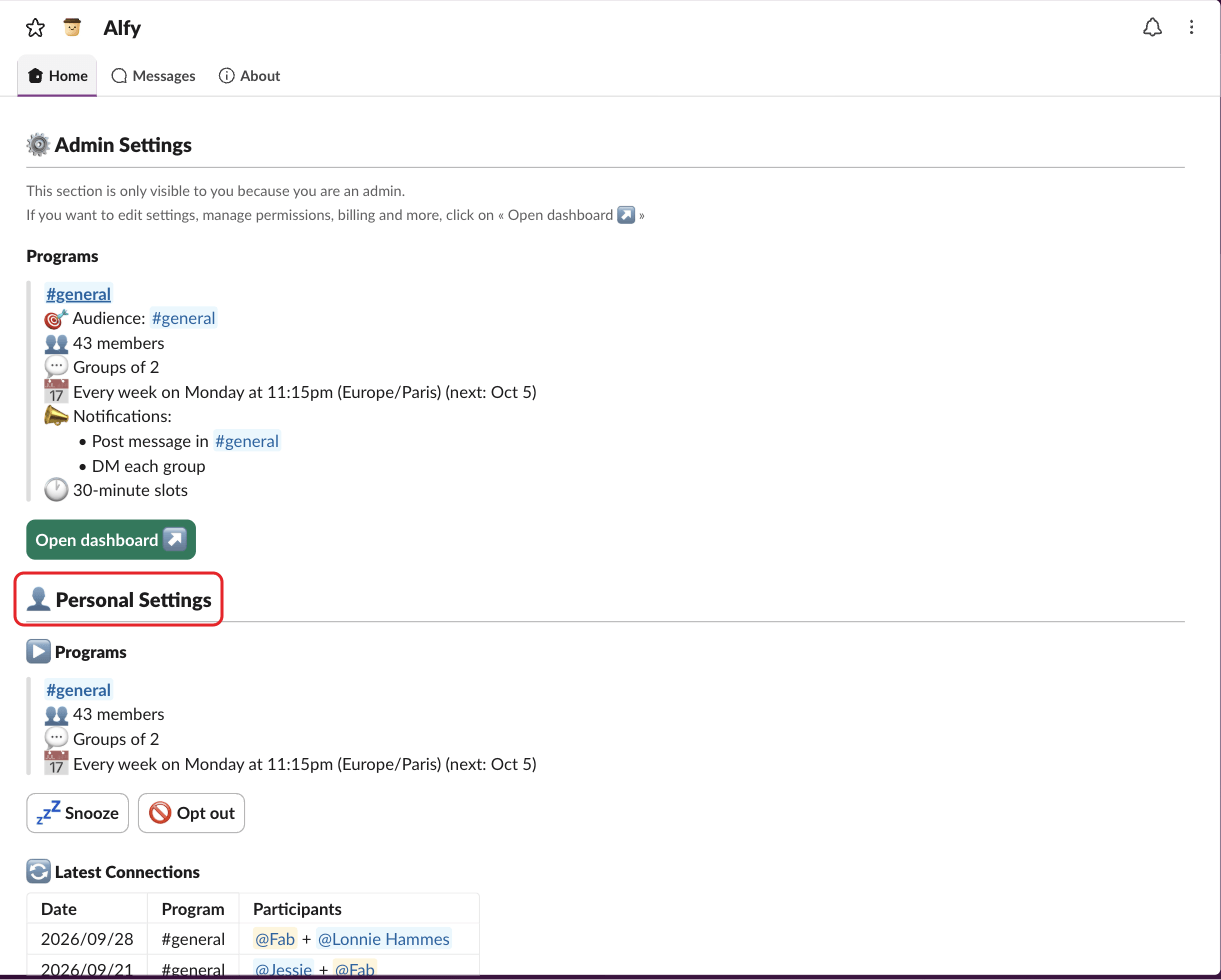
Task: Open the three-dot more options menu
Action: click(1191, 28)
